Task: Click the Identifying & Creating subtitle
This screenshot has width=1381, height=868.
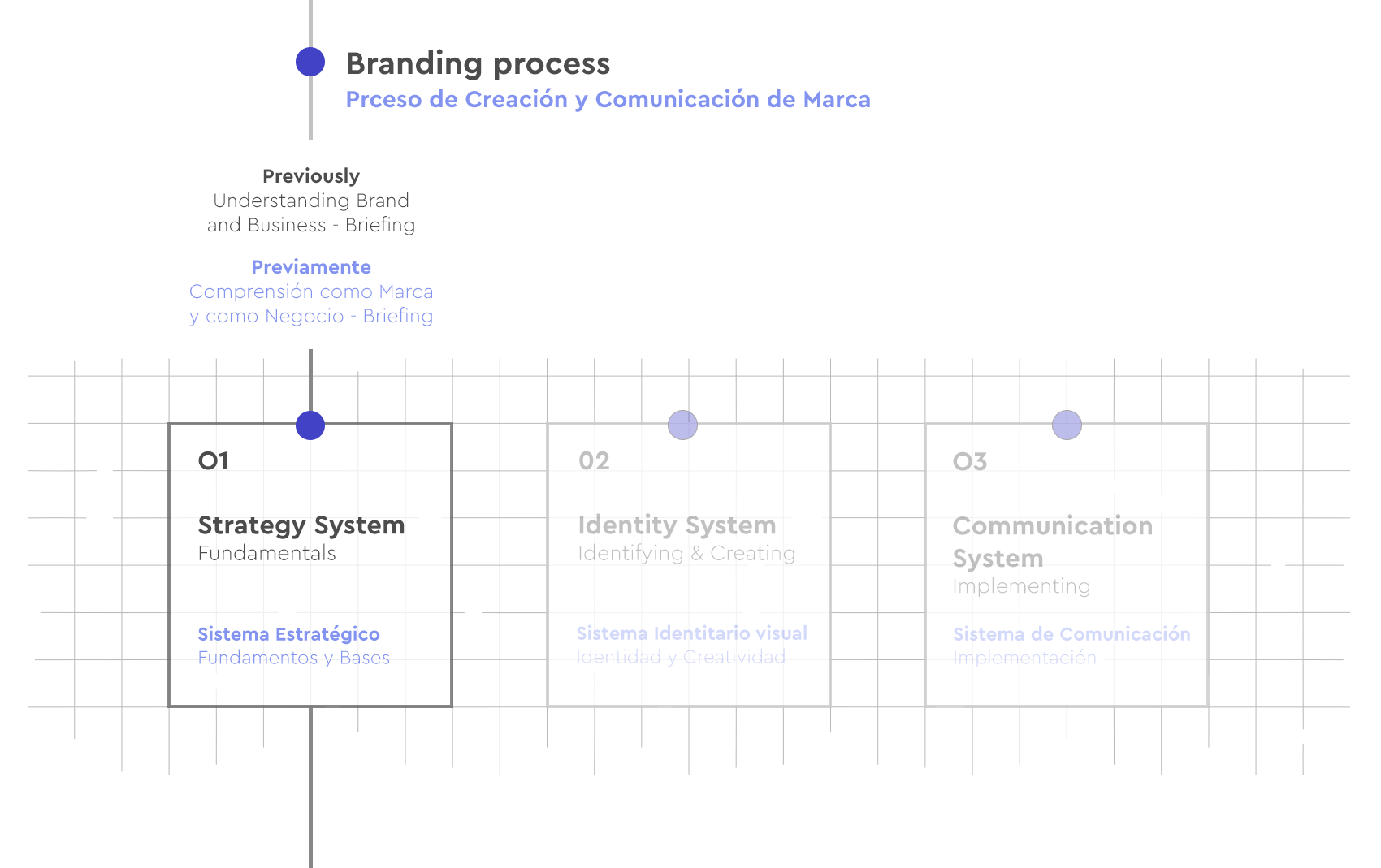Action: (x=686, y=553)
